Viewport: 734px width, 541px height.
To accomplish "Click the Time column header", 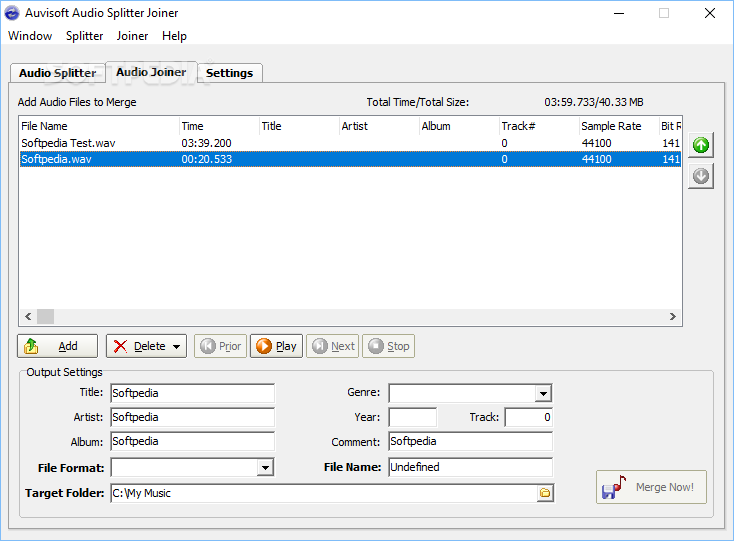I will pos(220,126).
